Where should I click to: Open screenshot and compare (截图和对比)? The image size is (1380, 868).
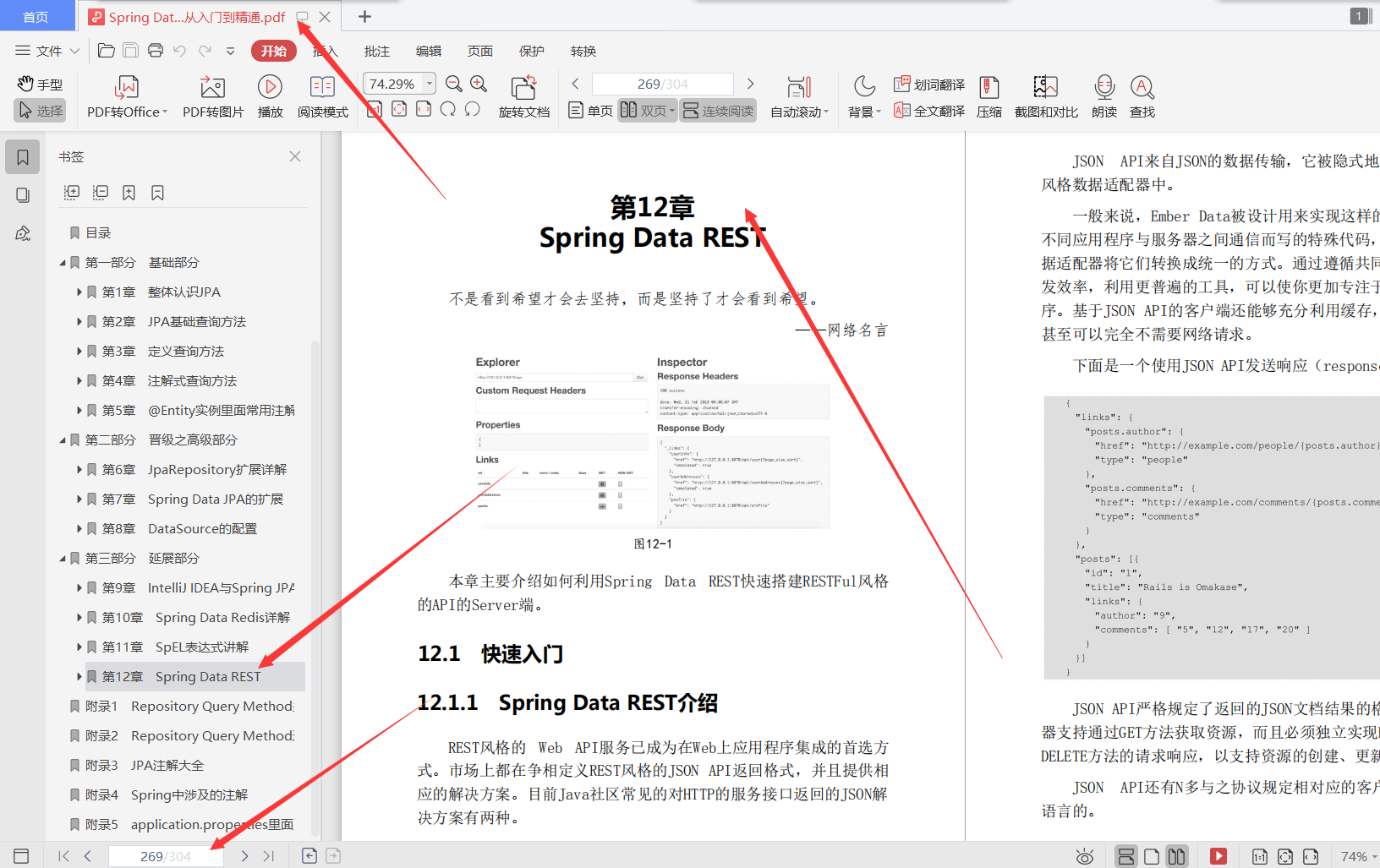coord(1046,97)
